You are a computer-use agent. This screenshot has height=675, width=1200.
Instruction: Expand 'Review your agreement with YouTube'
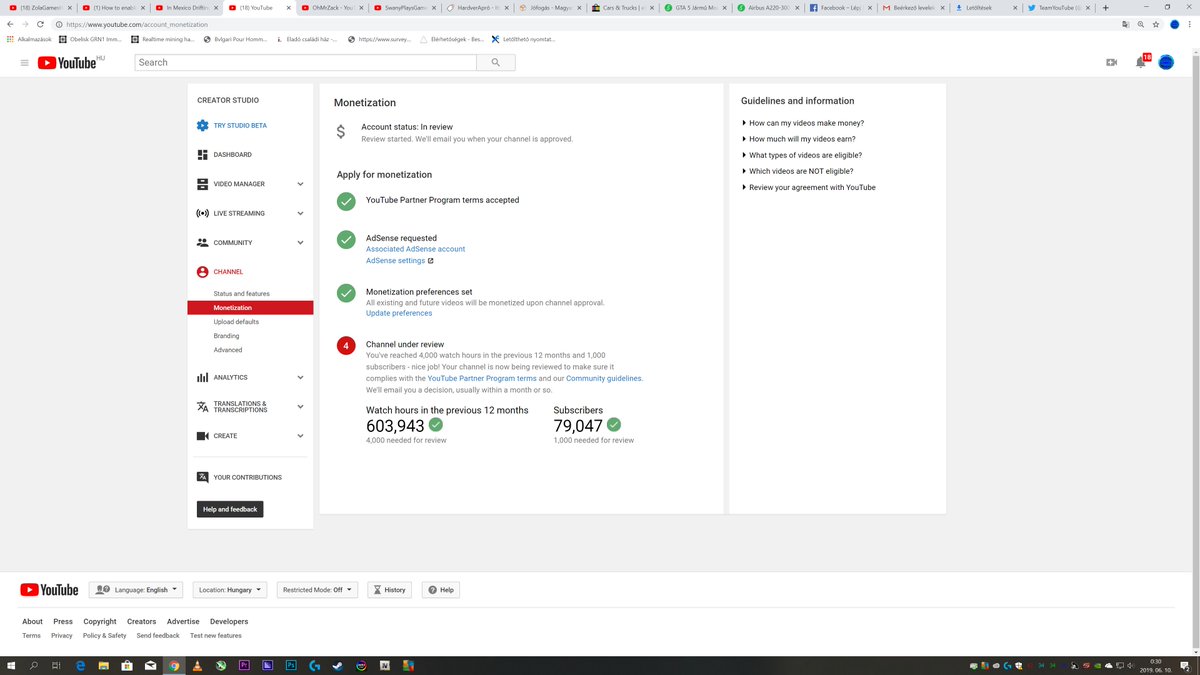click(x=808, y=187)
